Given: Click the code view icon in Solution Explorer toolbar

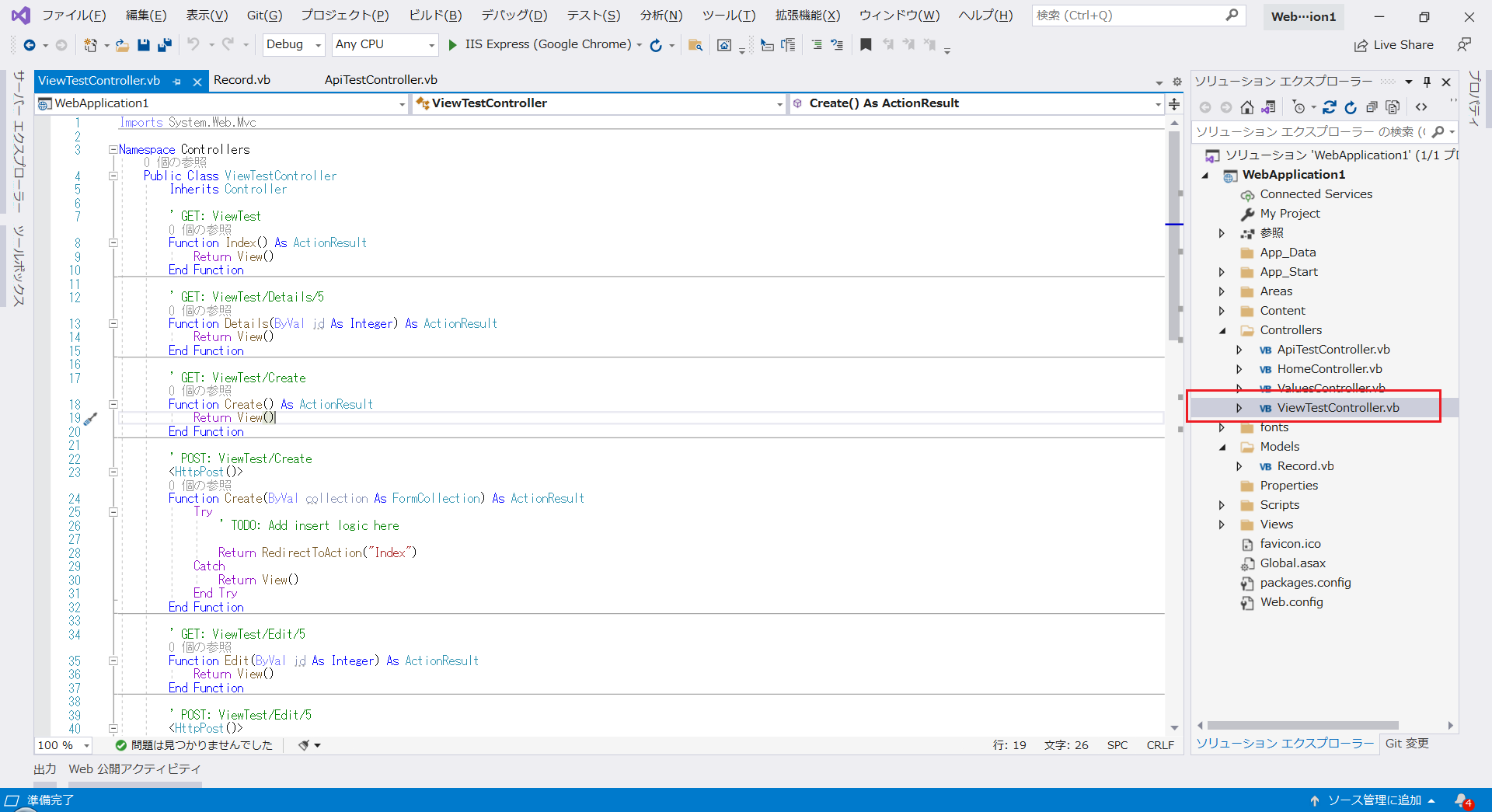Looking at the screenshot, I should coord(1422,107).
